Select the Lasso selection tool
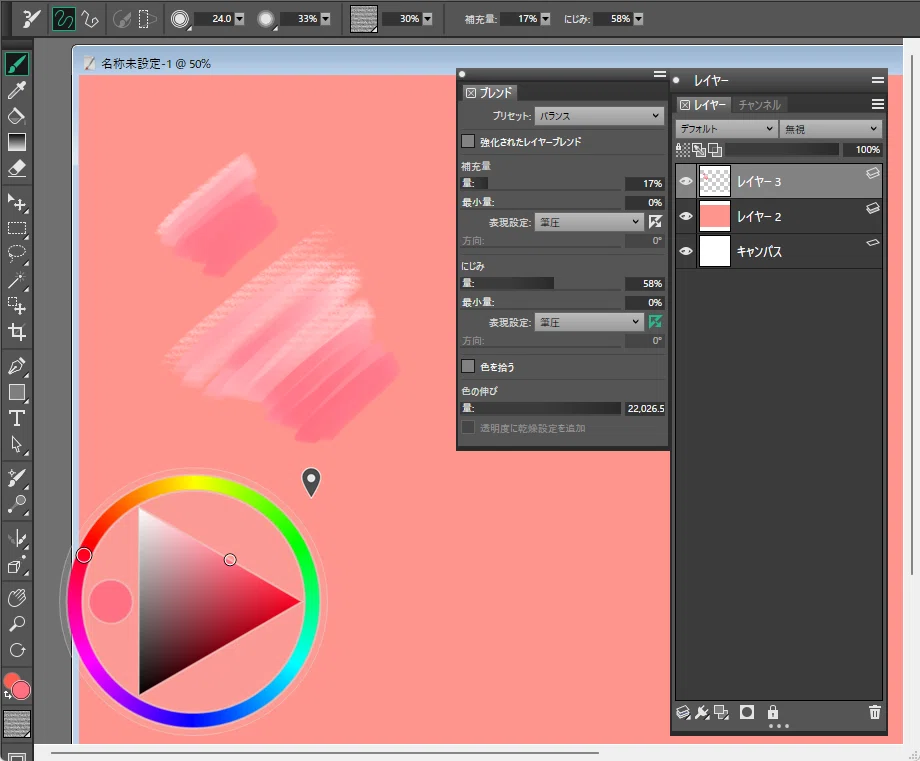920x761 pixels. (16, 253)
